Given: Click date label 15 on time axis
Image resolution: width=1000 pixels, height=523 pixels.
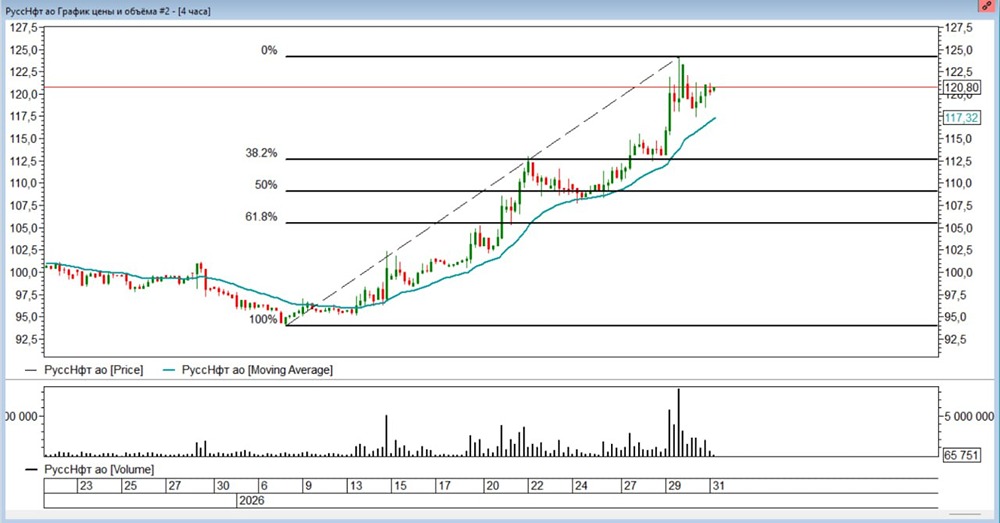Looking at the screenshot, I should pos(400,485).
